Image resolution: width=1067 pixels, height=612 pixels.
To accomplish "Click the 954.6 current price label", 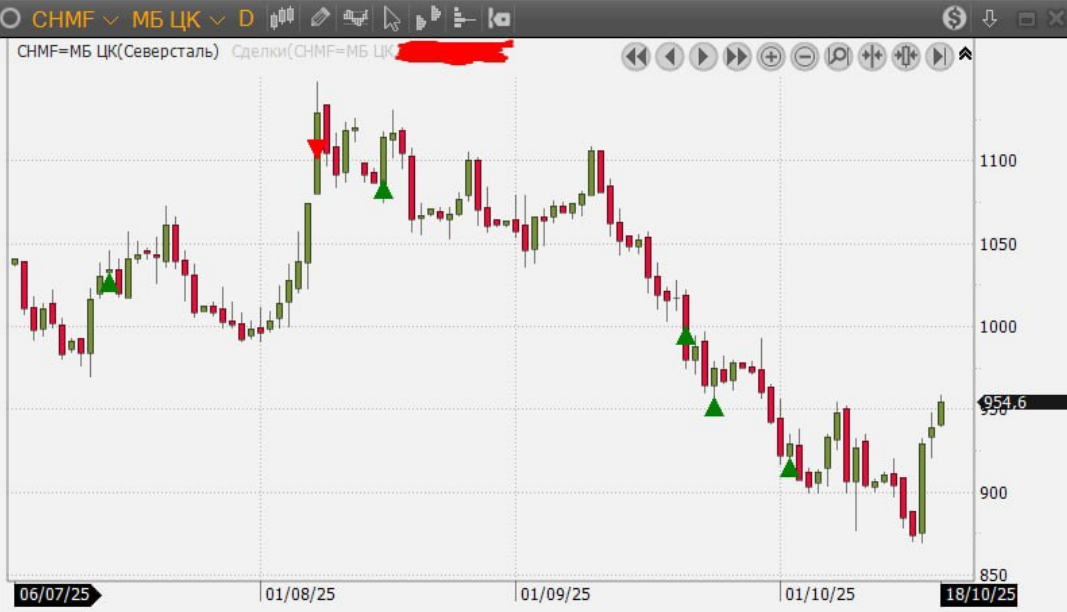I will (x=1003, y=403).
